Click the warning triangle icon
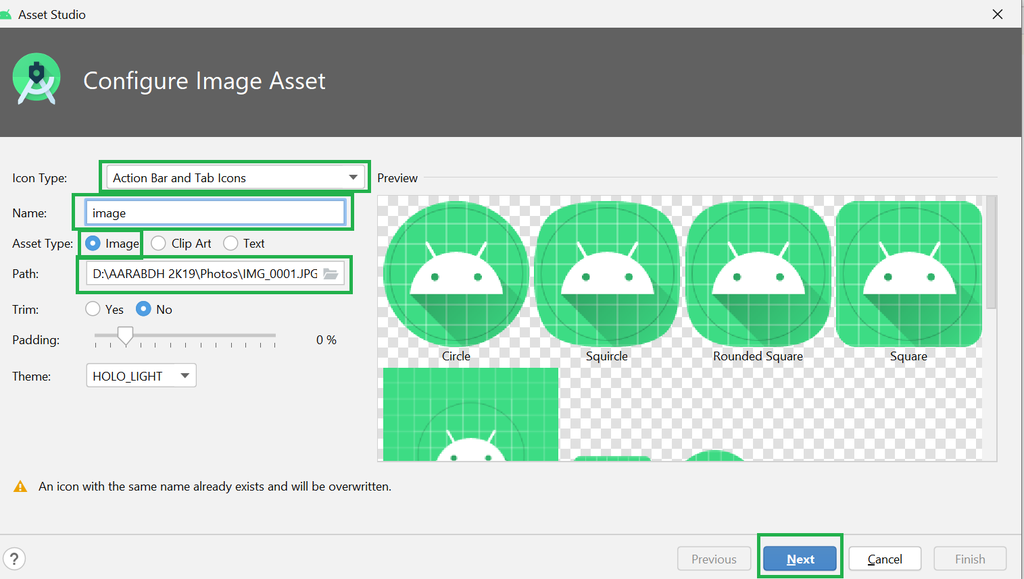1024x579 pixels. (x=20, y=486)
